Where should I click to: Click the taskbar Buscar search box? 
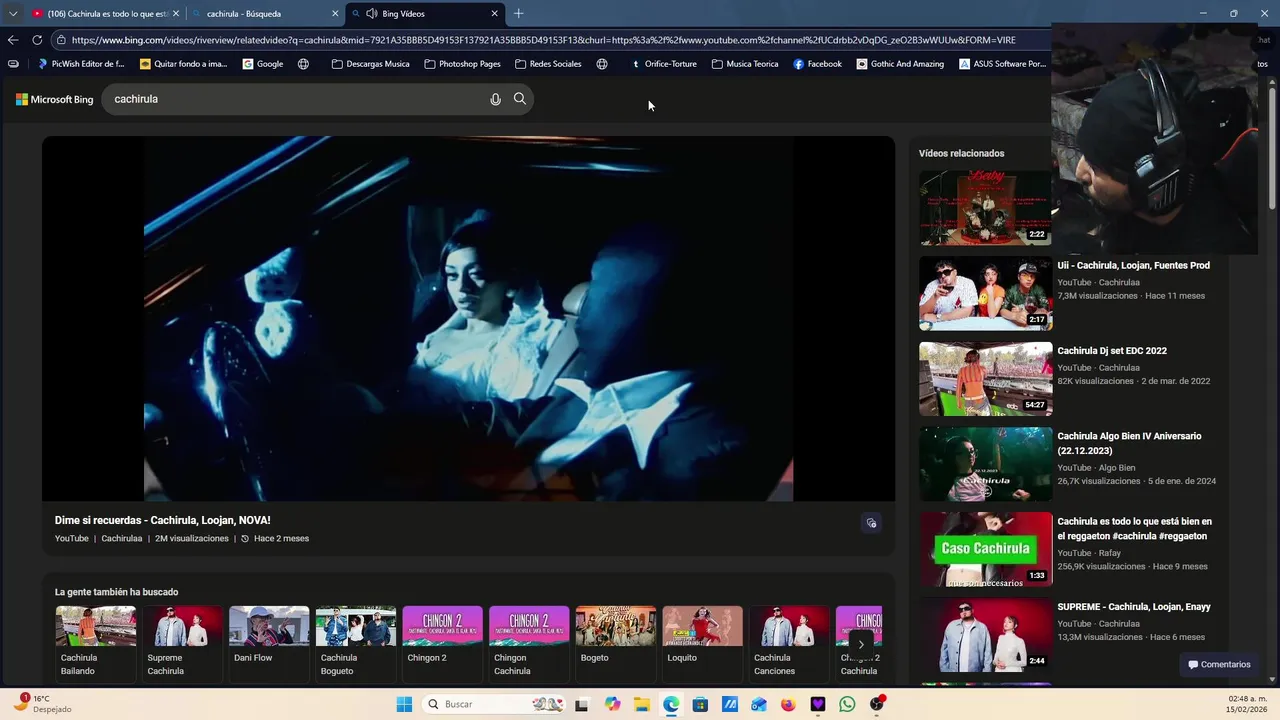(494, 704)
